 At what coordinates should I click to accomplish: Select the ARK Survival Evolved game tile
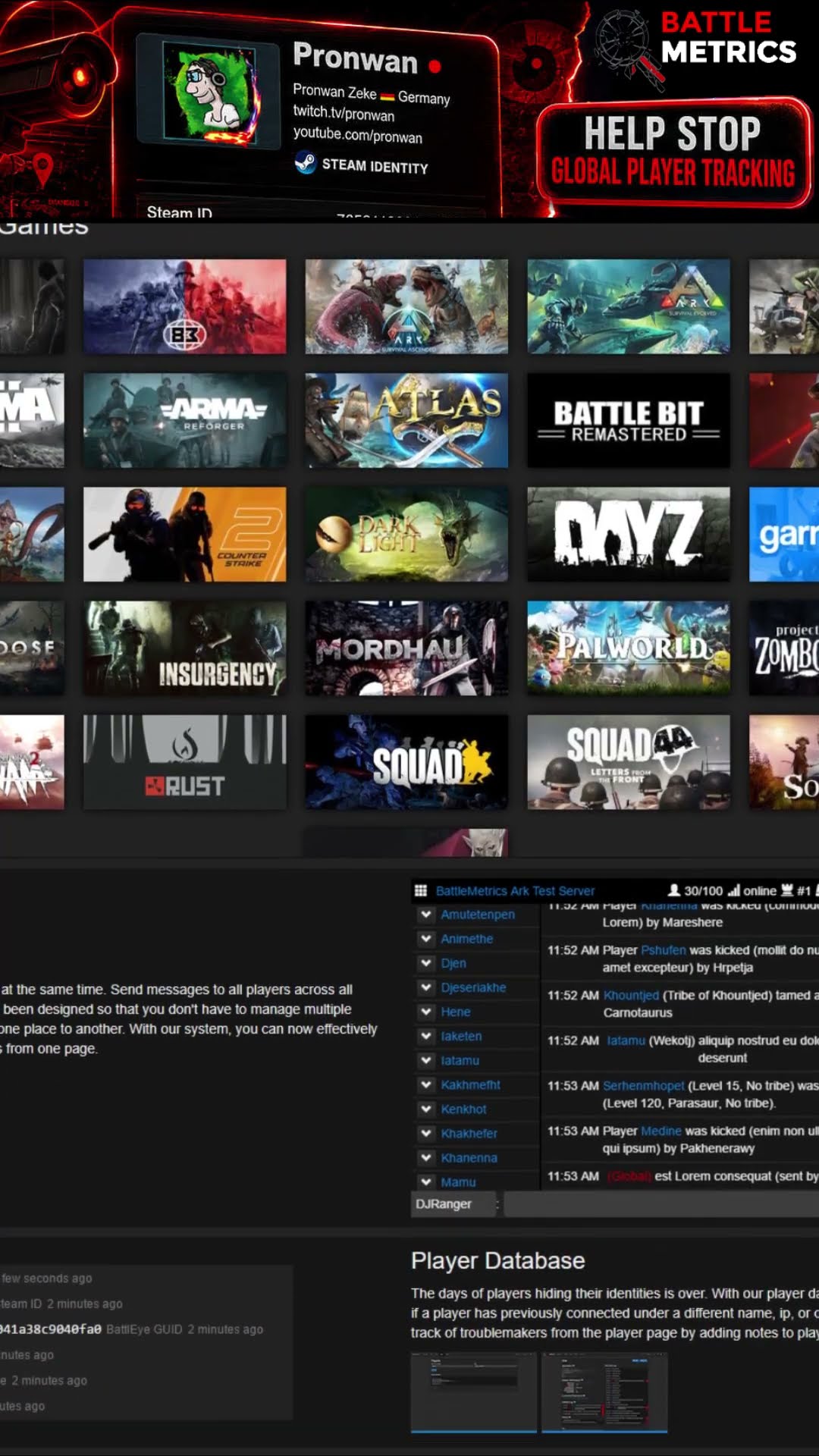(629, 306)
